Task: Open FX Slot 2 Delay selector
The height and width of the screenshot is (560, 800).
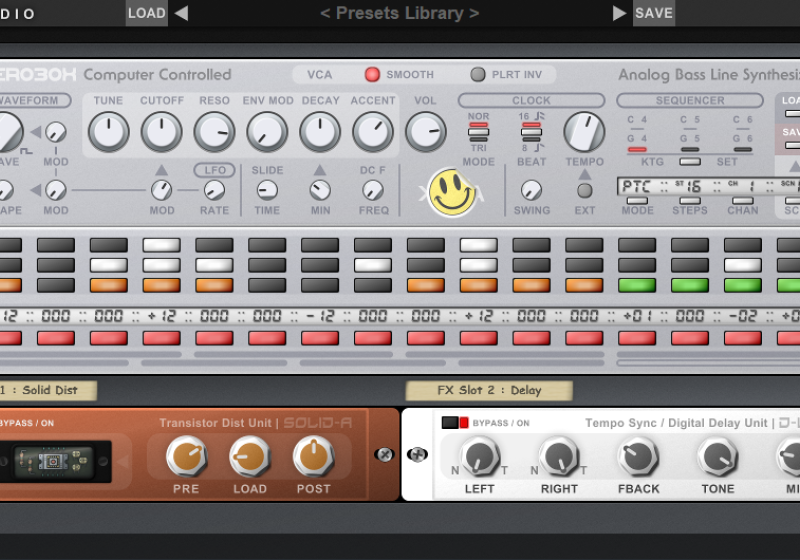Action: (x=489, y=391)
